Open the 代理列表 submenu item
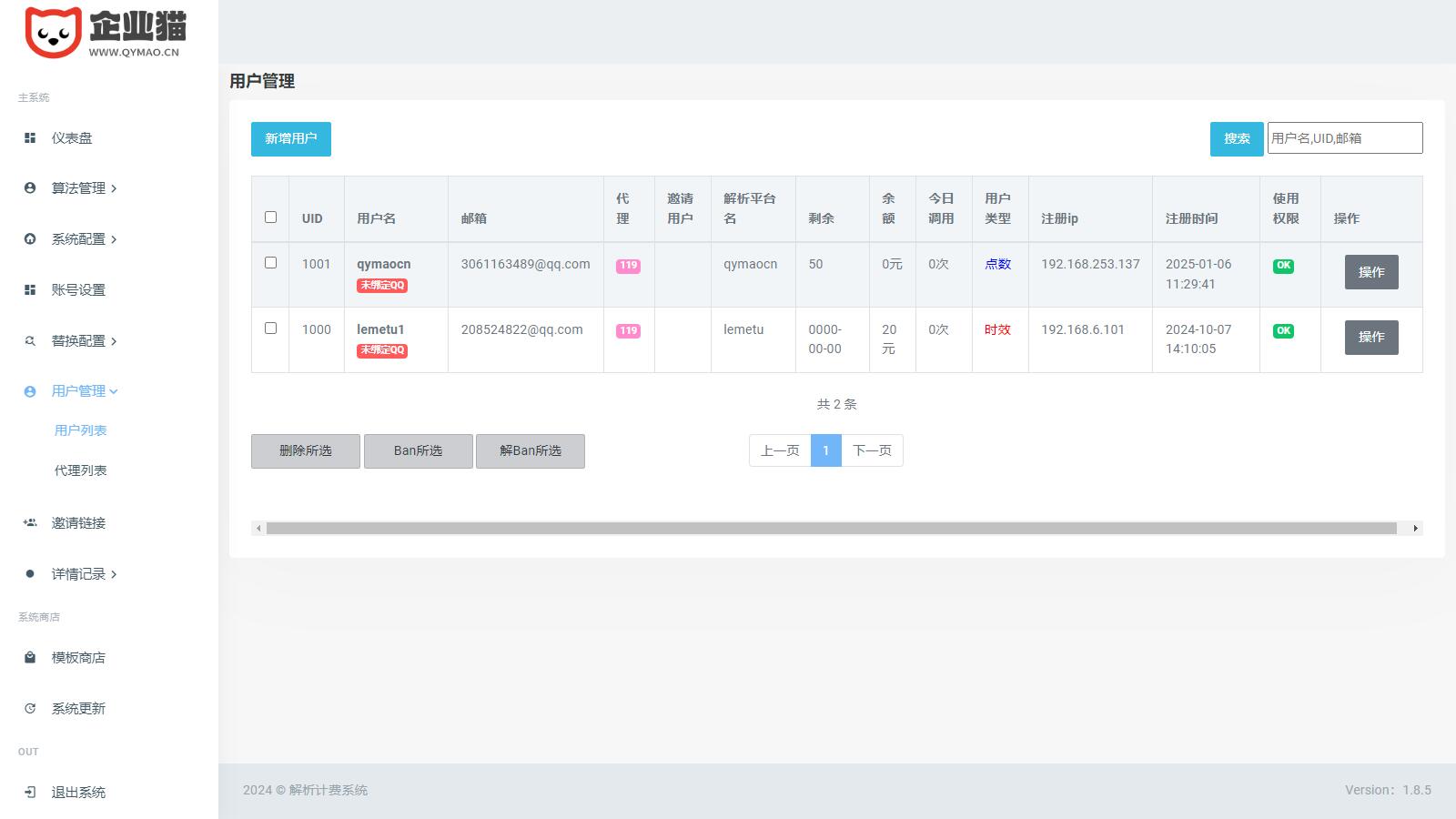This screenshot has height=819, width=1456. click(81, 470)
